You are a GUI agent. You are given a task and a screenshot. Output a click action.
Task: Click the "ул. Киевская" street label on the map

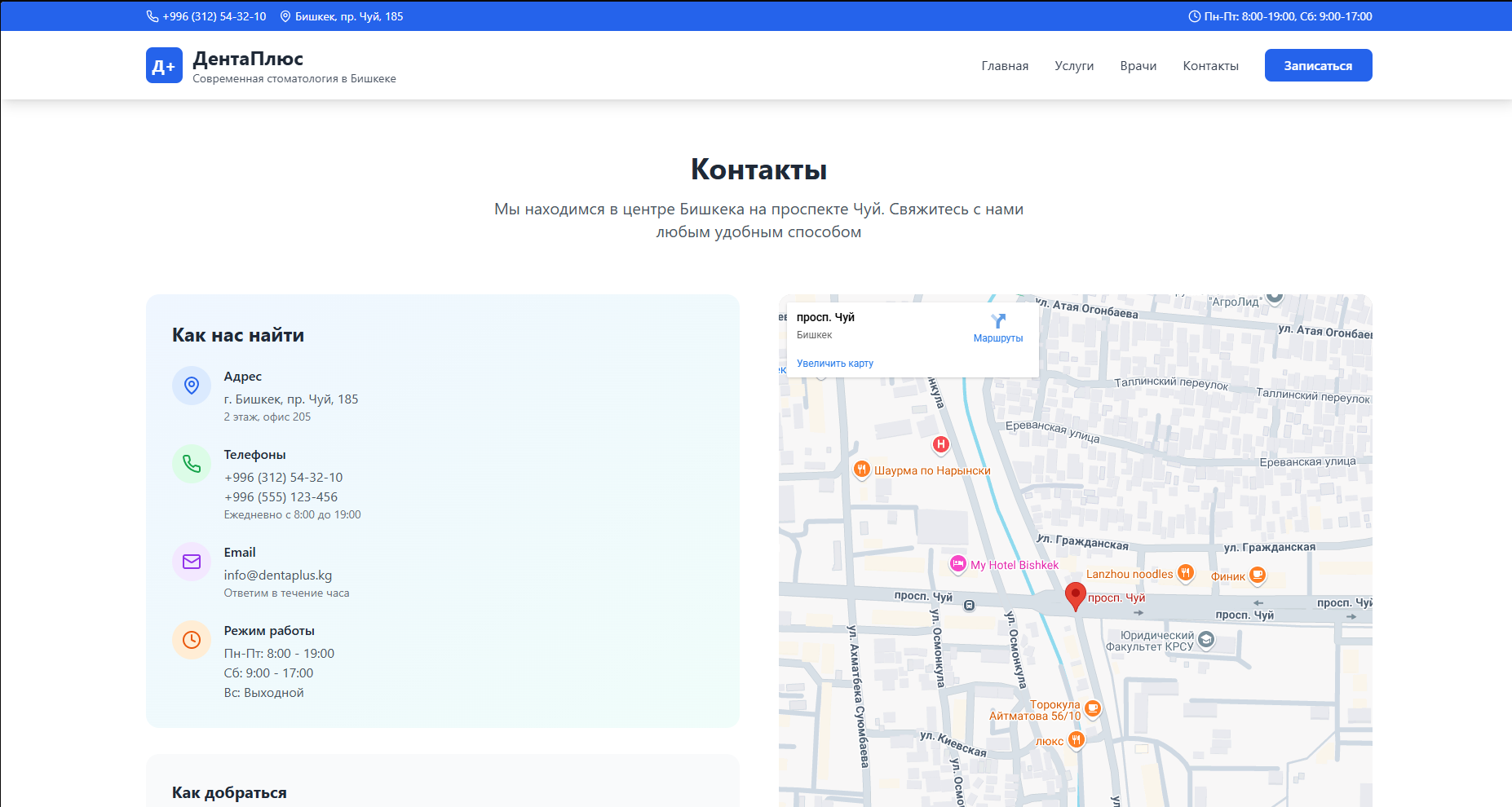coord(953,744)
